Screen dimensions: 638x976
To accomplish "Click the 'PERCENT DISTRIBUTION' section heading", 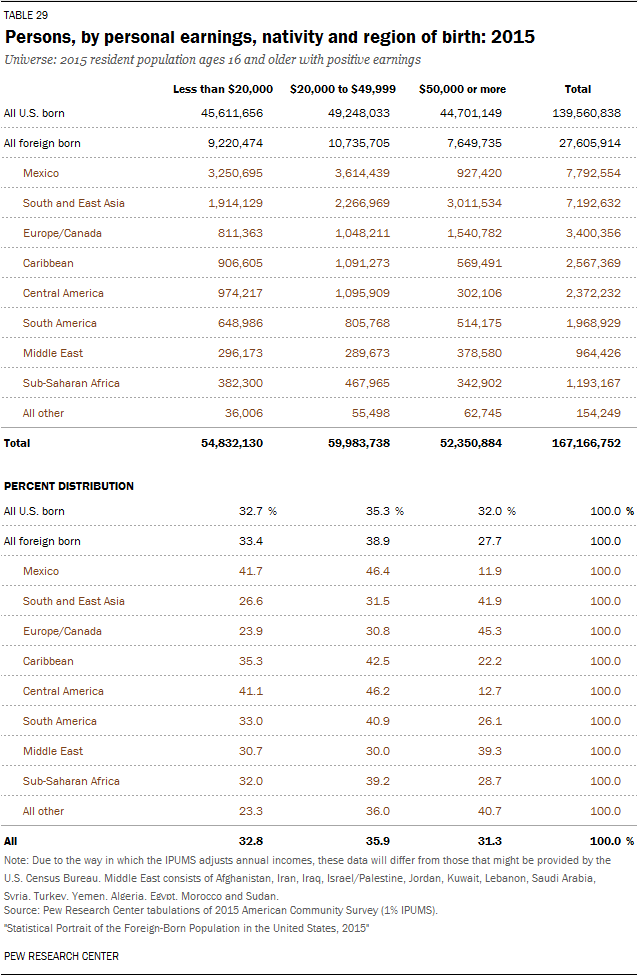I will tap(69, 486).
